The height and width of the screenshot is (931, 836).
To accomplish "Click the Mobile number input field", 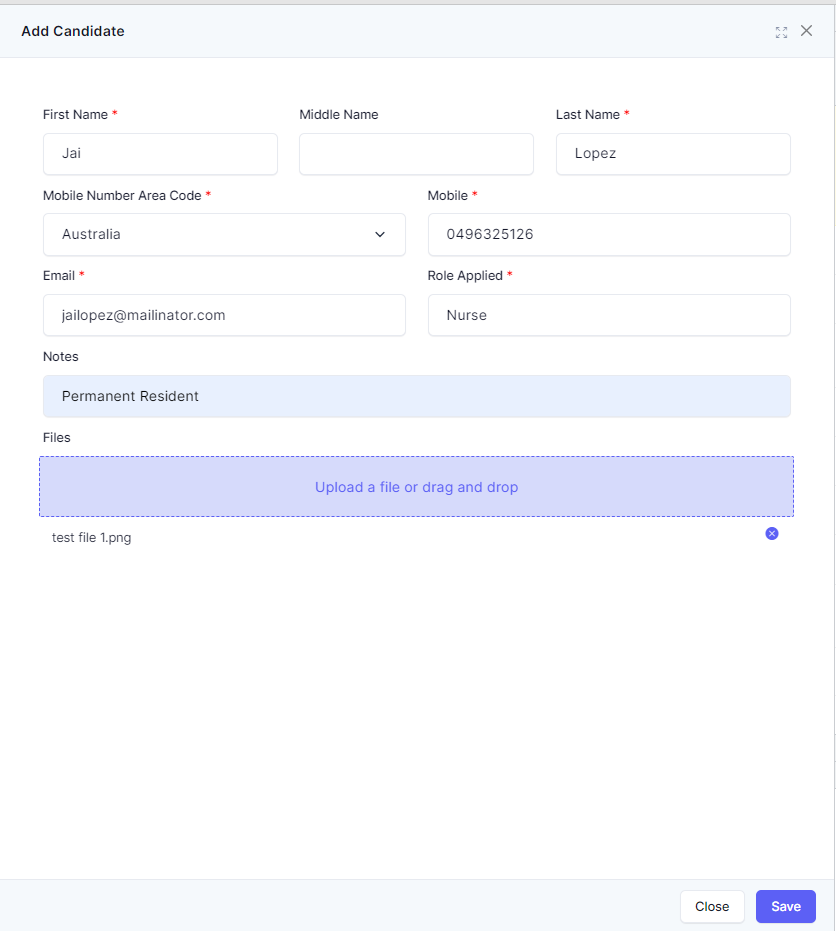I will coord(609,235).
